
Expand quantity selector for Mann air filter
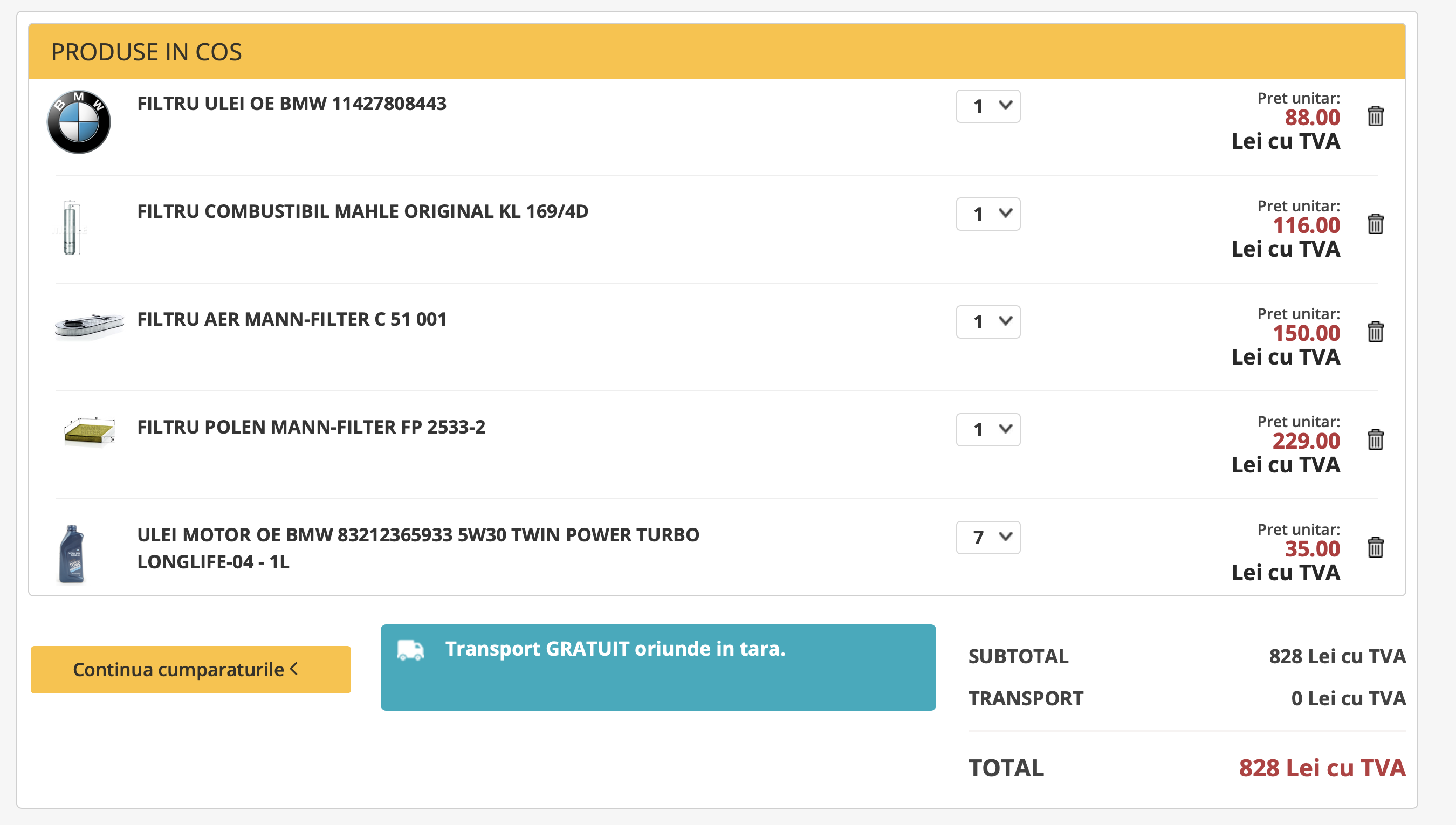(988, 322)
